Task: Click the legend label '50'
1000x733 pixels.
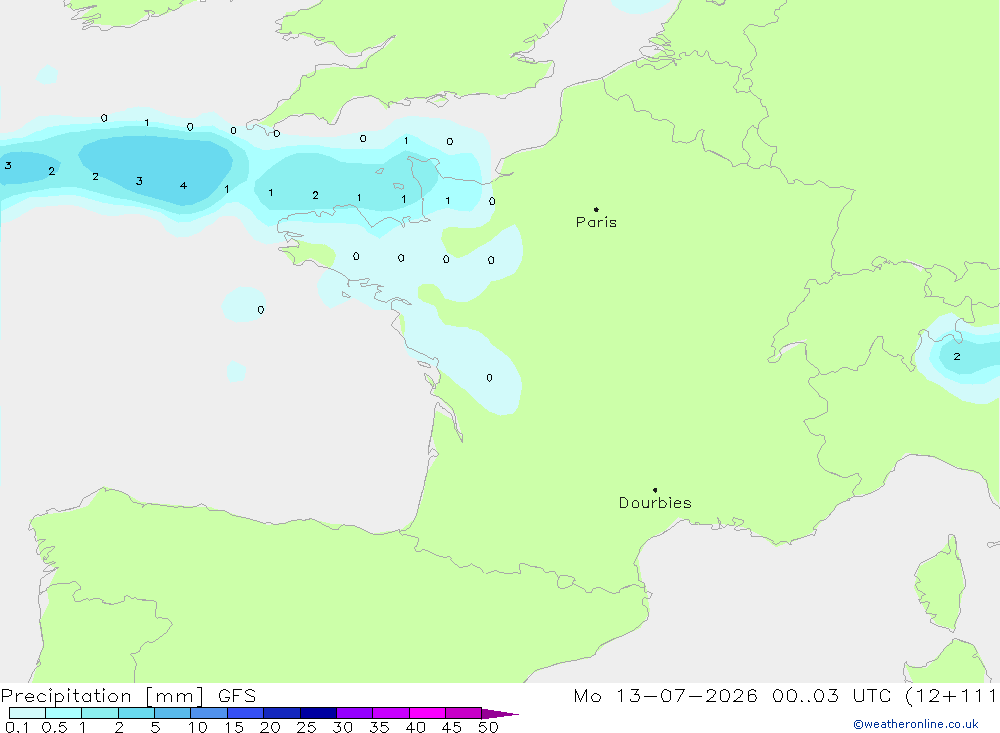Action: (489, 727)
